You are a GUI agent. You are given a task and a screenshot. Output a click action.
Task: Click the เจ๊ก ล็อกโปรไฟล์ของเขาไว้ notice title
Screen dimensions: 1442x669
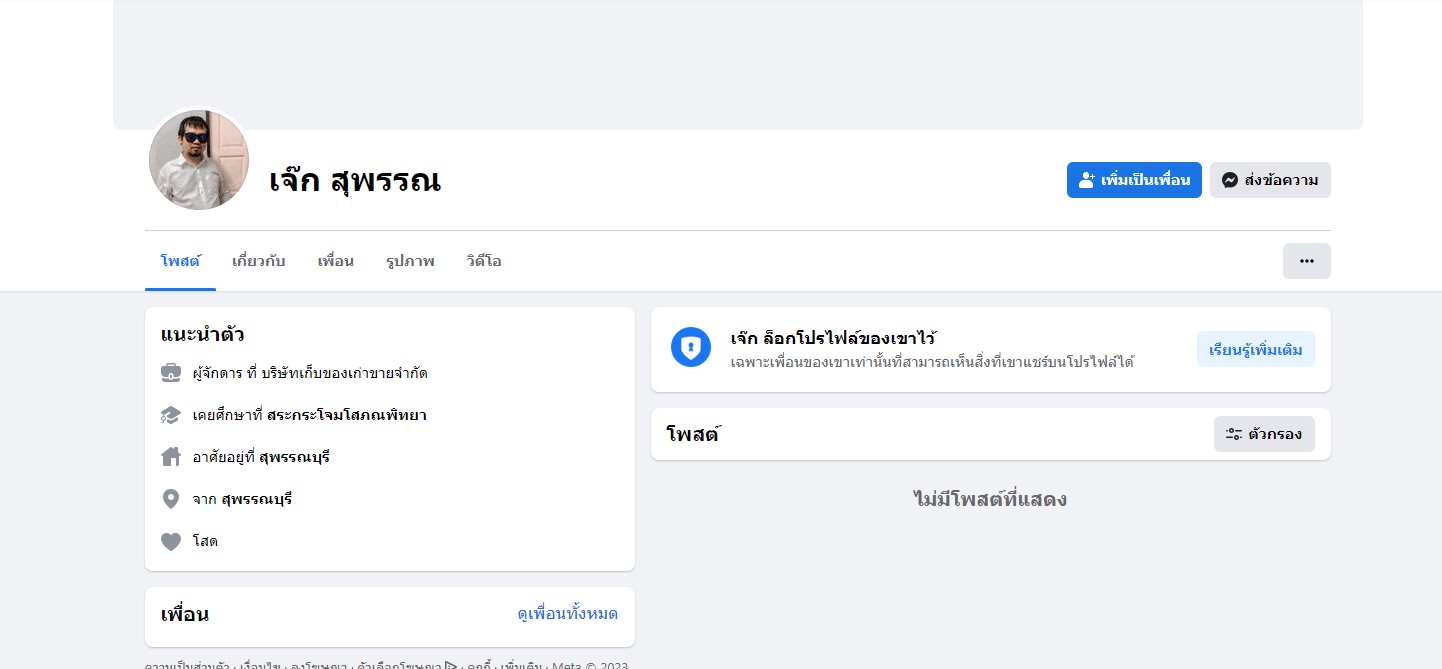pos(833,338)
